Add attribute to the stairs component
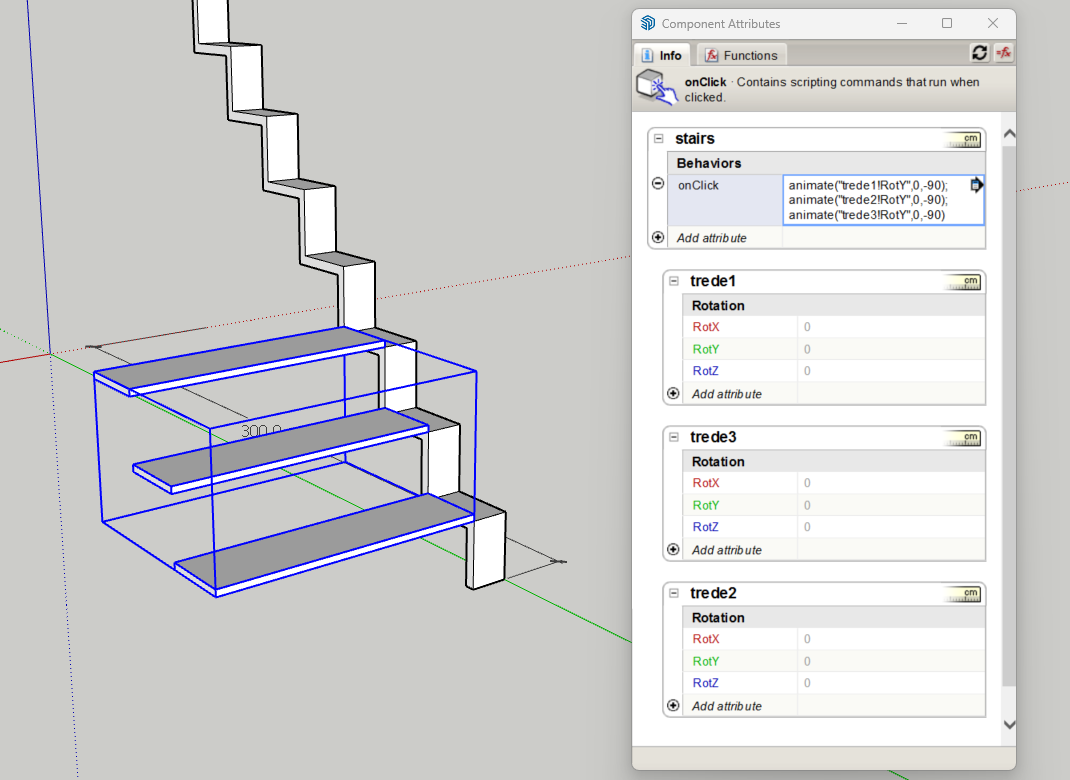This screenshot has width=1070, height=780. point(711,238)
